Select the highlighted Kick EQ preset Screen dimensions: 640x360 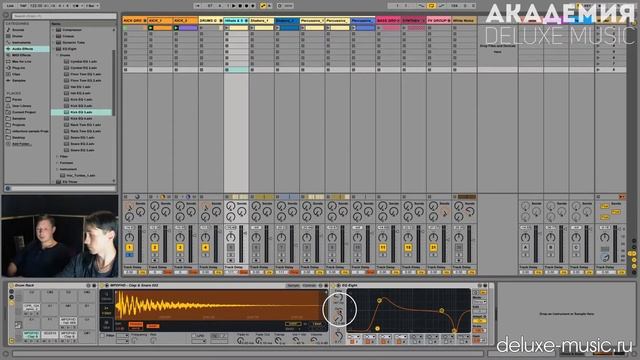point(81,112)
